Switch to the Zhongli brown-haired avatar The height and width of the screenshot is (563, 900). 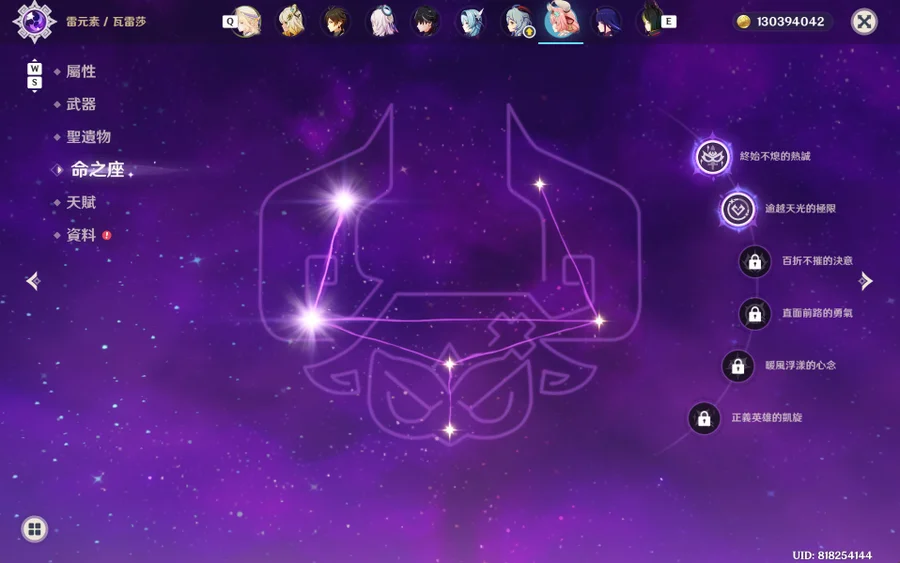(x=336, y=22)
